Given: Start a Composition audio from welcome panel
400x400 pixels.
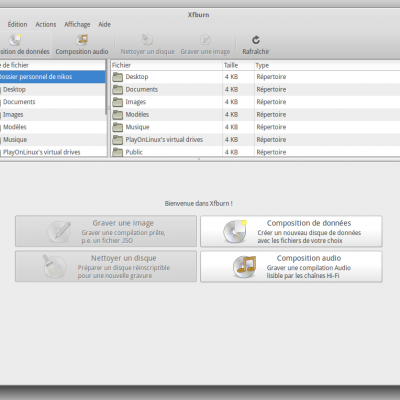Looking at the screenshot, I should click(291, 267).
